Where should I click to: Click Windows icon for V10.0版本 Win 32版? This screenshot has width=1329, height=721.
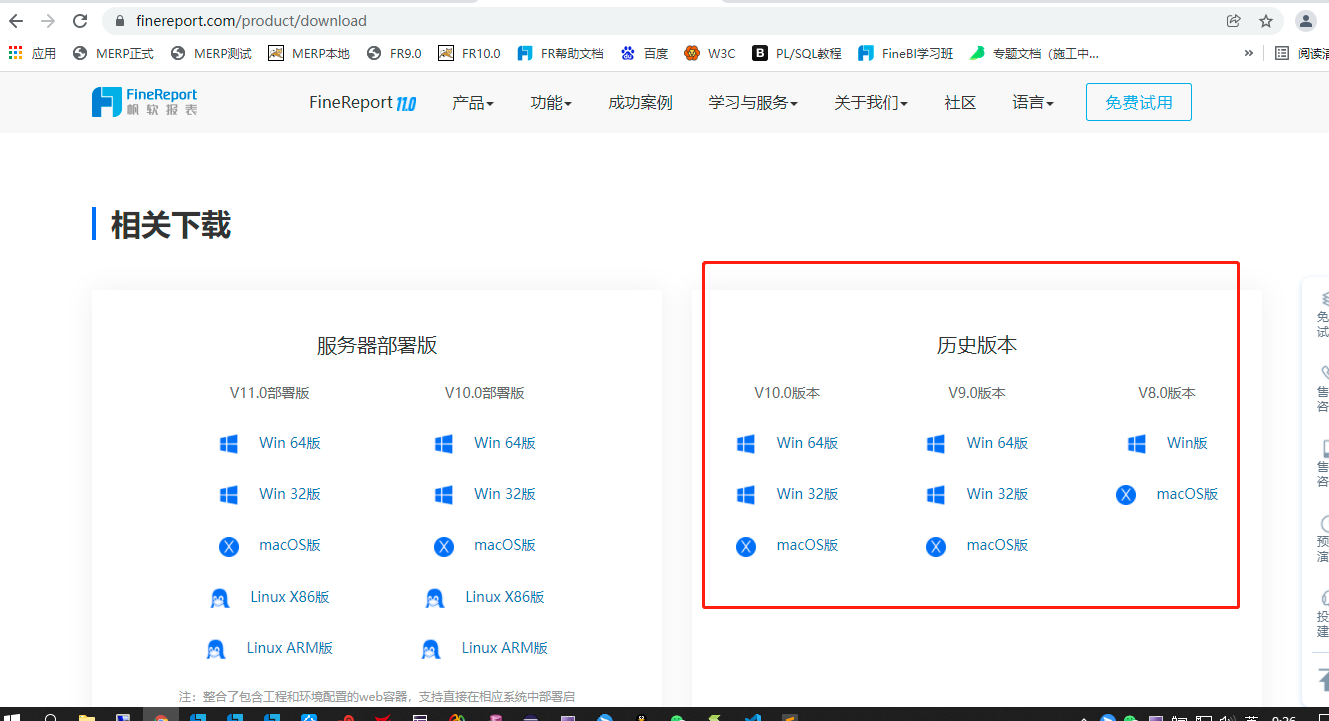(x=746, y=494)
